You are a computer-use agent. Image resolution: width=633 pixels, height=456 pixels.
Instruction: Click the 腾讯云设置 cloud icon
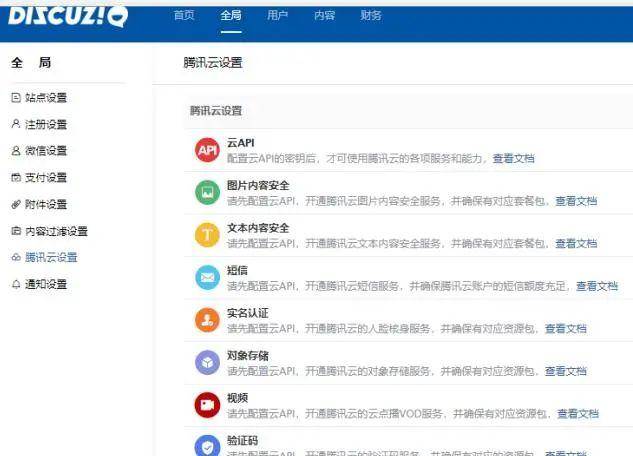[x=16, y=257]
